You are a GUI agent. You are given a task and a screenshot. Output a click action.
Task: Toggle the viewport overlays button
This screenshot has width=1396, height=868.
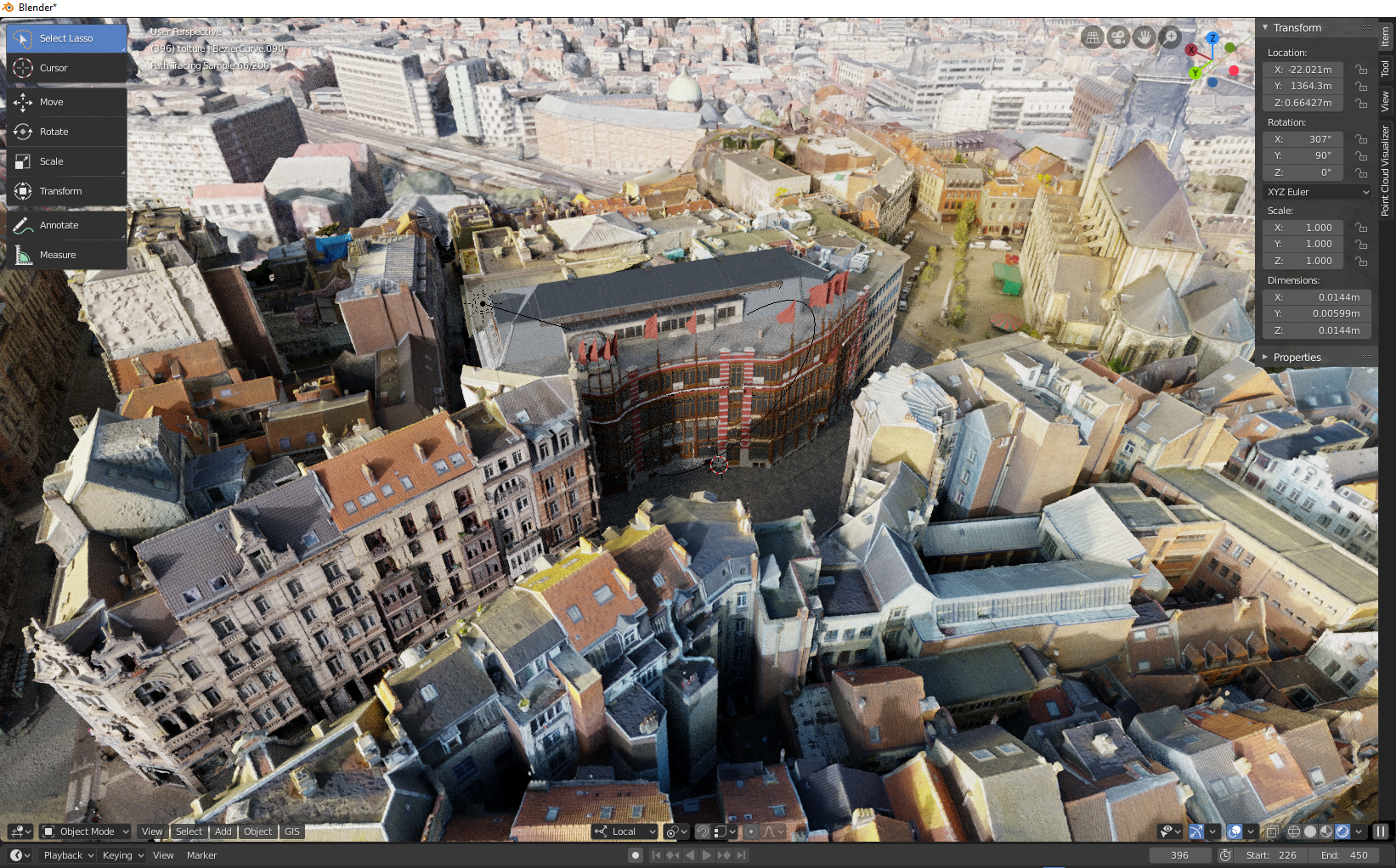(1235, 831)
